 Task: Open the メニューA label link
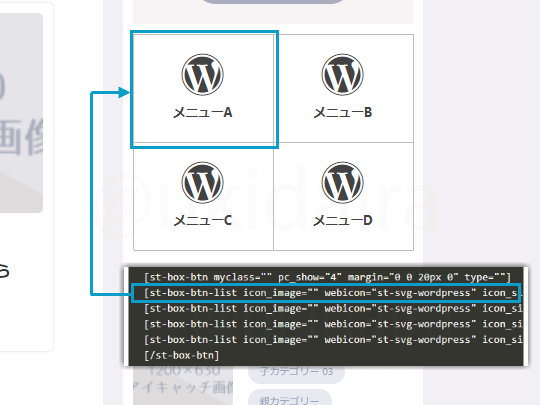(x=202, y=112)
